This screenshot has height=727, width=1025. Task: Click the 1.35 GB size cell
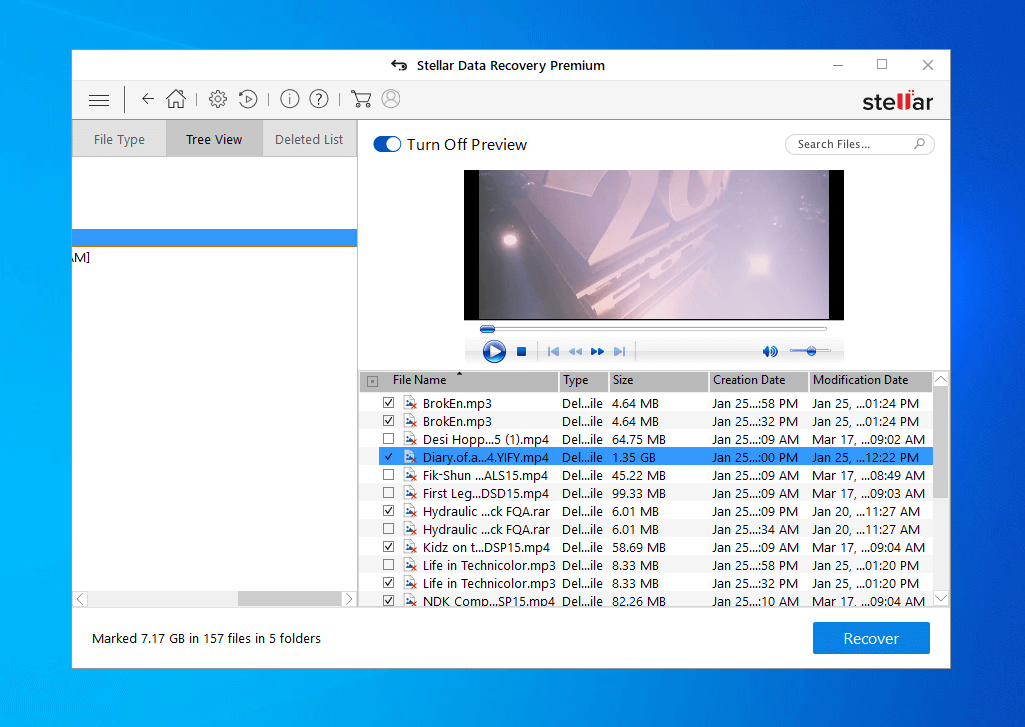coord(633,458)
